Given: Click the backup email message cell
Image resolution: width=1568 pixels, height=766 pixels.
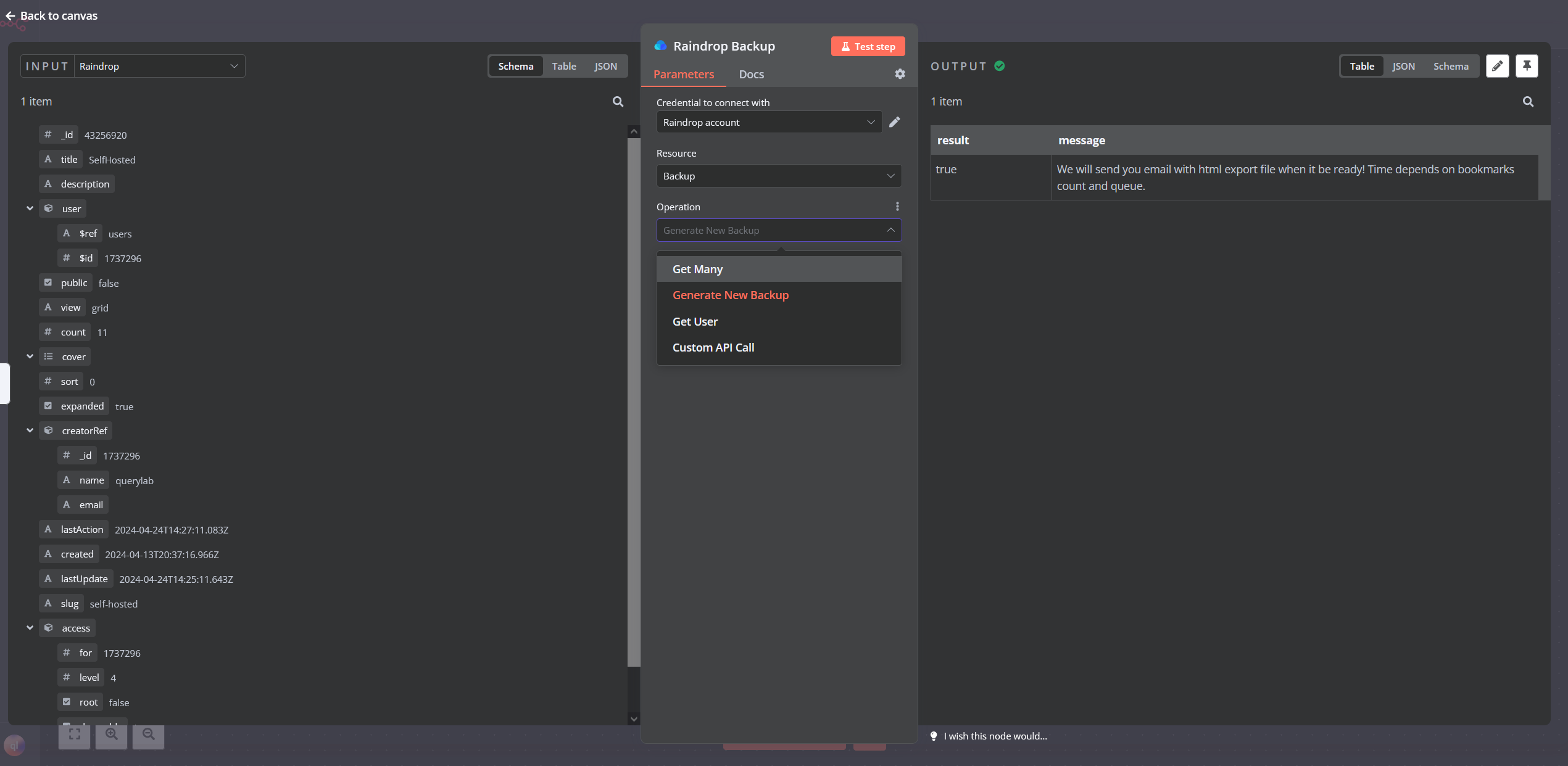Looking at the screenshot, I should point(1295,177).
